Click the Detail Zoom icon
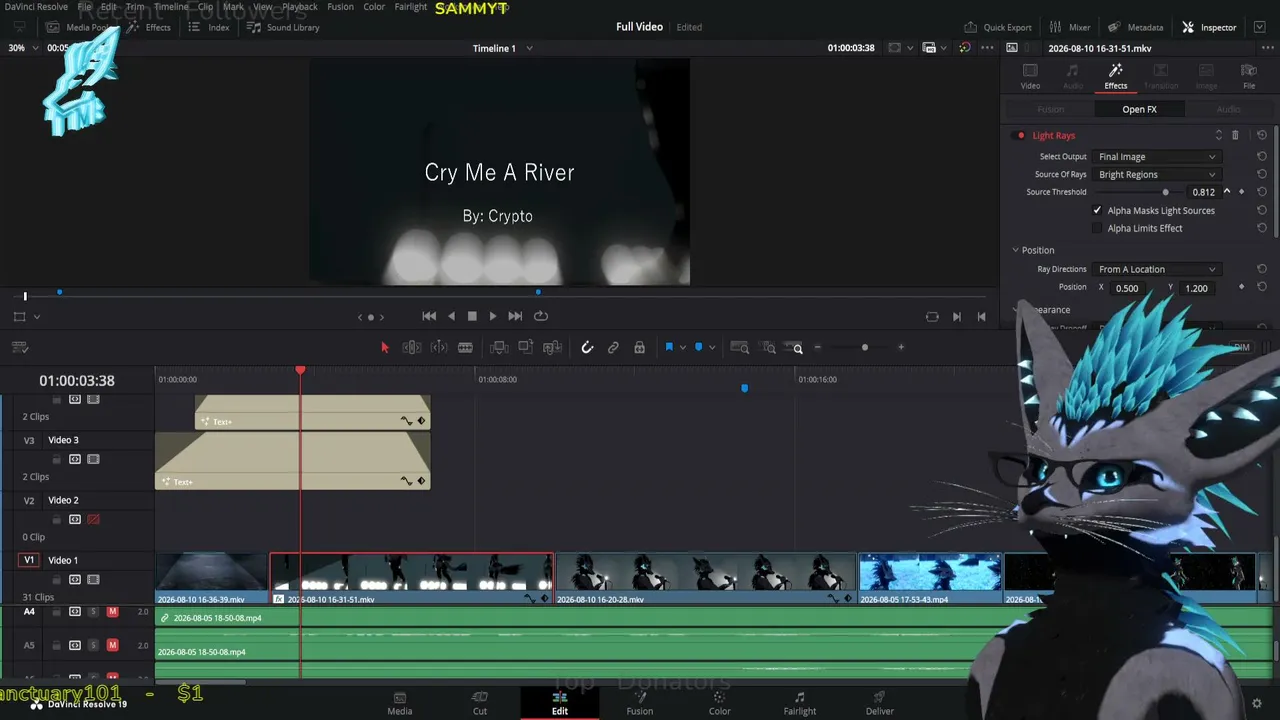Screen dimensions: 1280x720 coord(769,348)
